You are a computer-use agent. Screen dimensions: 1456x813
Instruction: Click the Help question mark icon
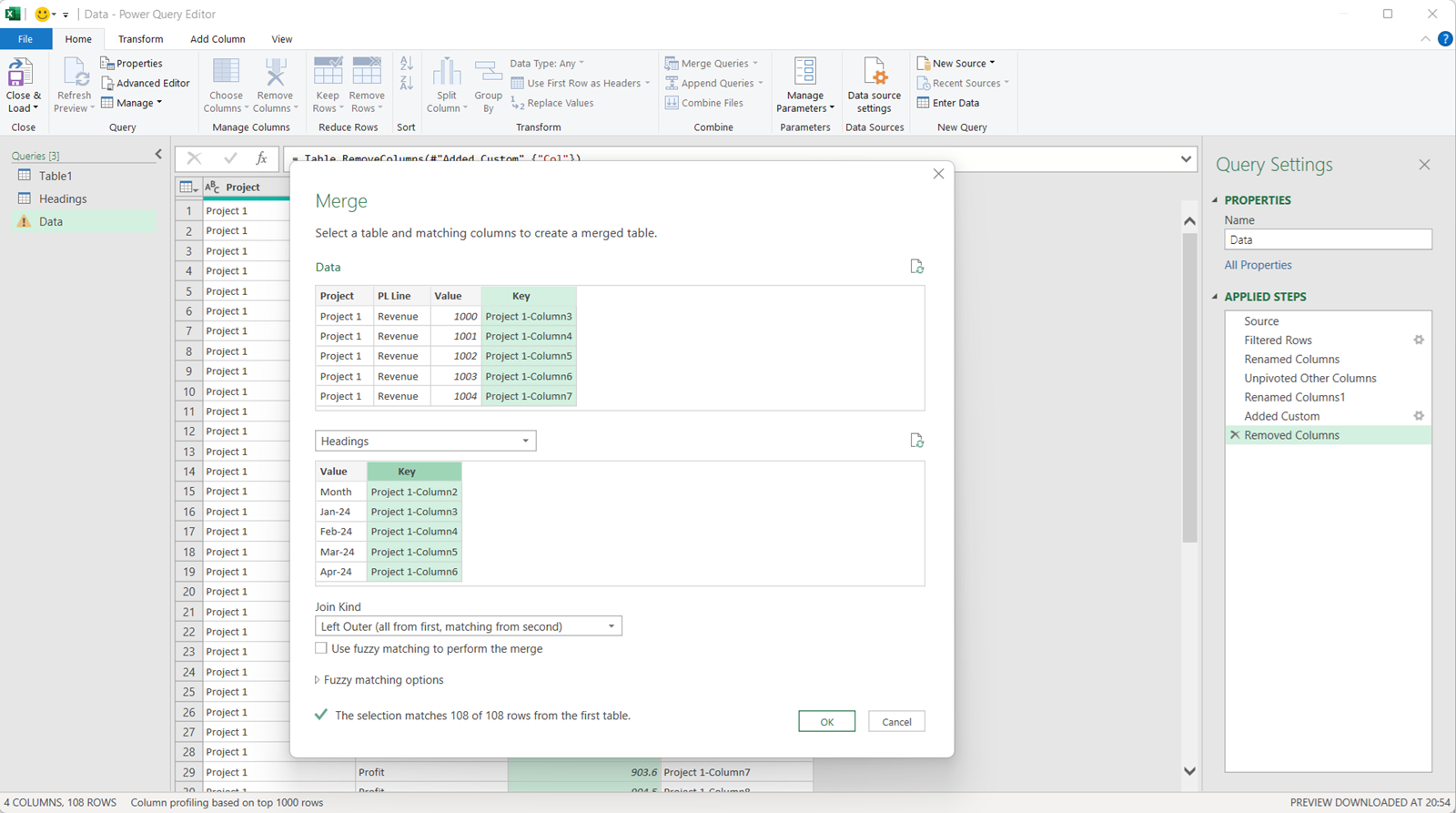1445,39
